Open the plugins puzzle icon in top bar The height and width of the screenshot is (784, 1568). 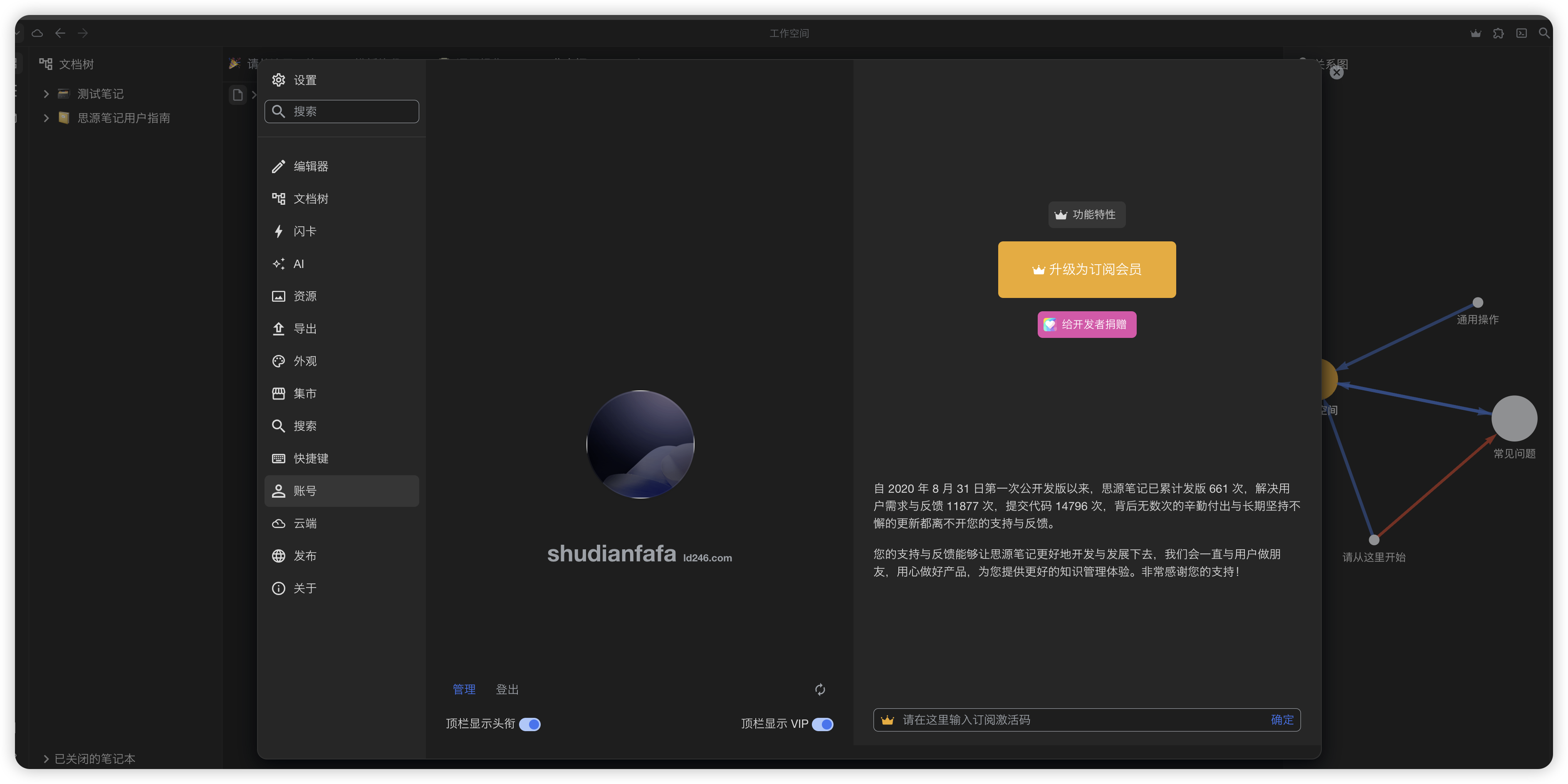tap(1498, 34)
